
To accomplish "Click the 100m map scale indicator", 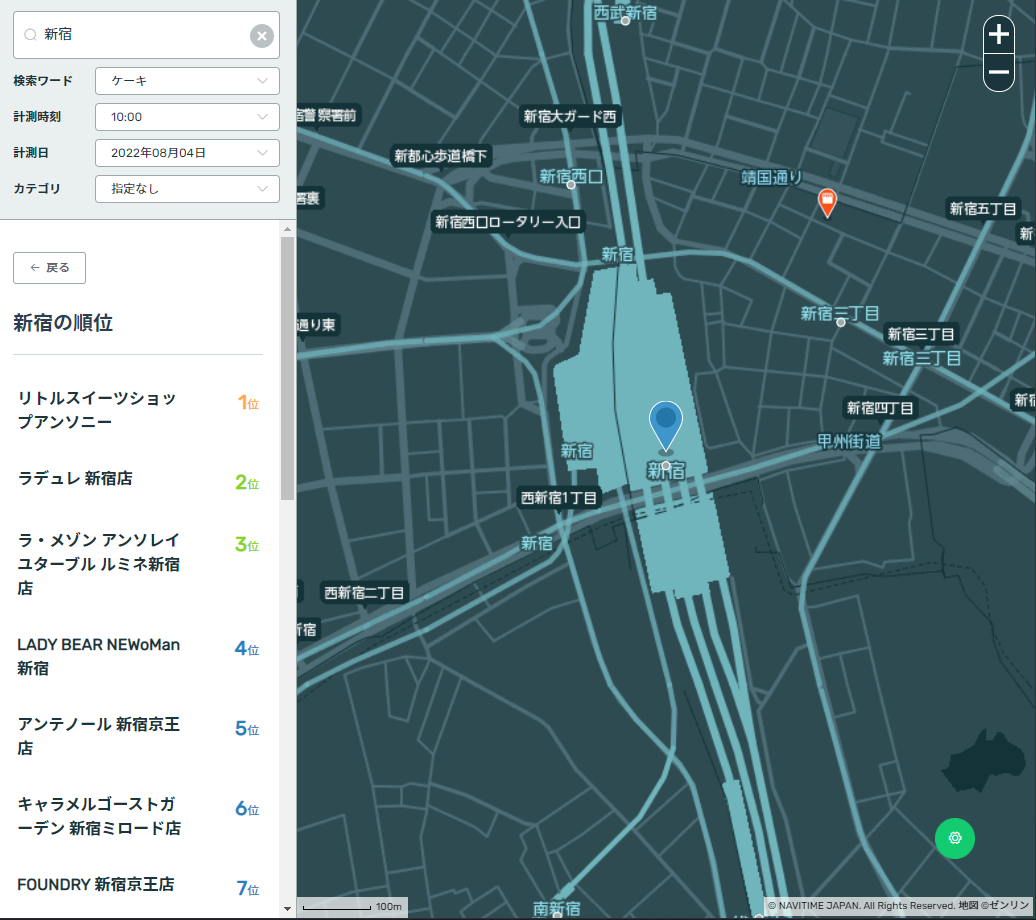I will click(x=353, y=907).
